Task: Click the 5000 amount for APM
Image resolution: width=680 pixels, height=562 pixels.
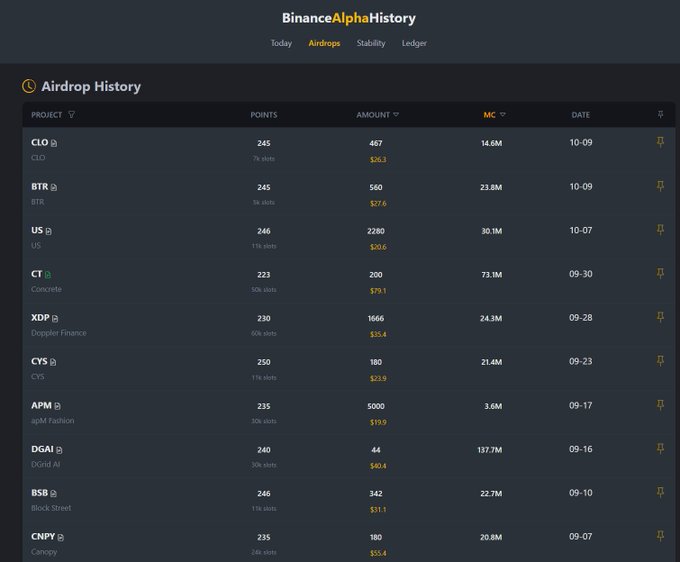Action: click(x=376, y=406)
